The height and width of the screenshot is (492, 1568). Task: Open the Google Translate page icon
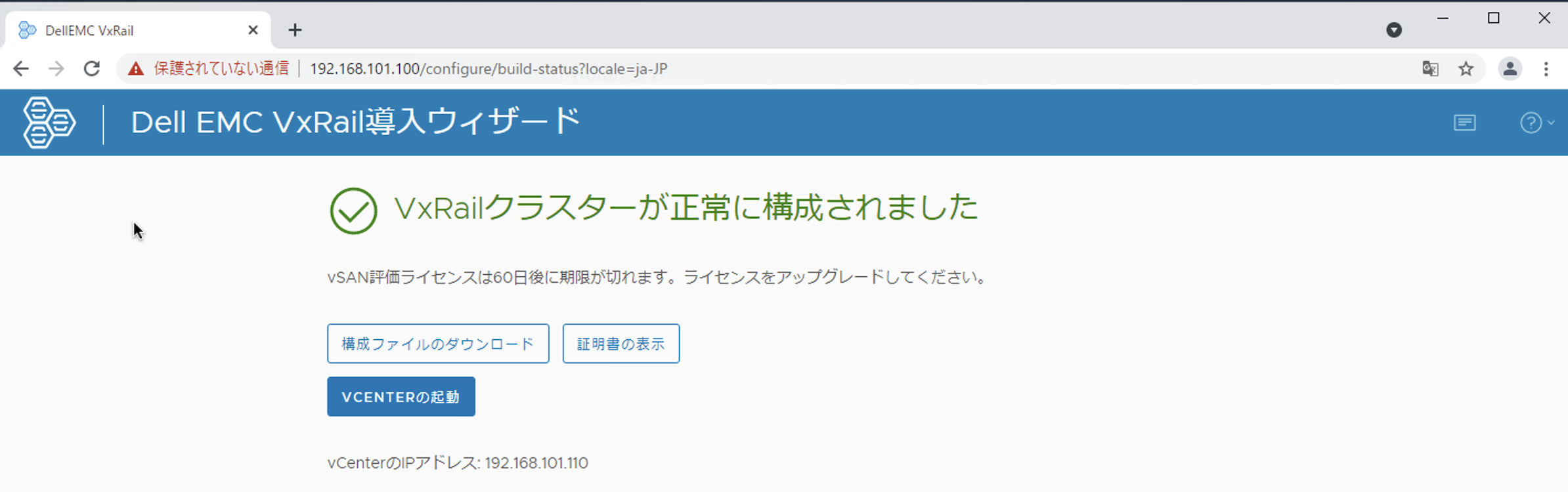[x=1430, y=69]
